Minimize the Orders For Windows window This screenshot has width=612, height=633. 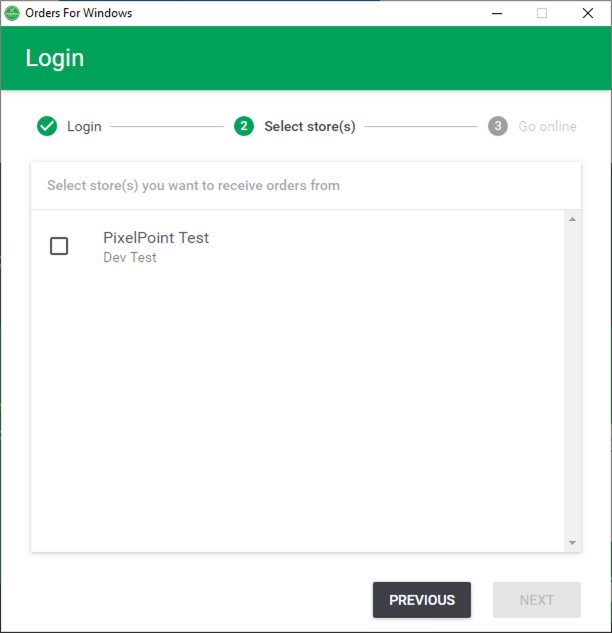coord(496,13)
